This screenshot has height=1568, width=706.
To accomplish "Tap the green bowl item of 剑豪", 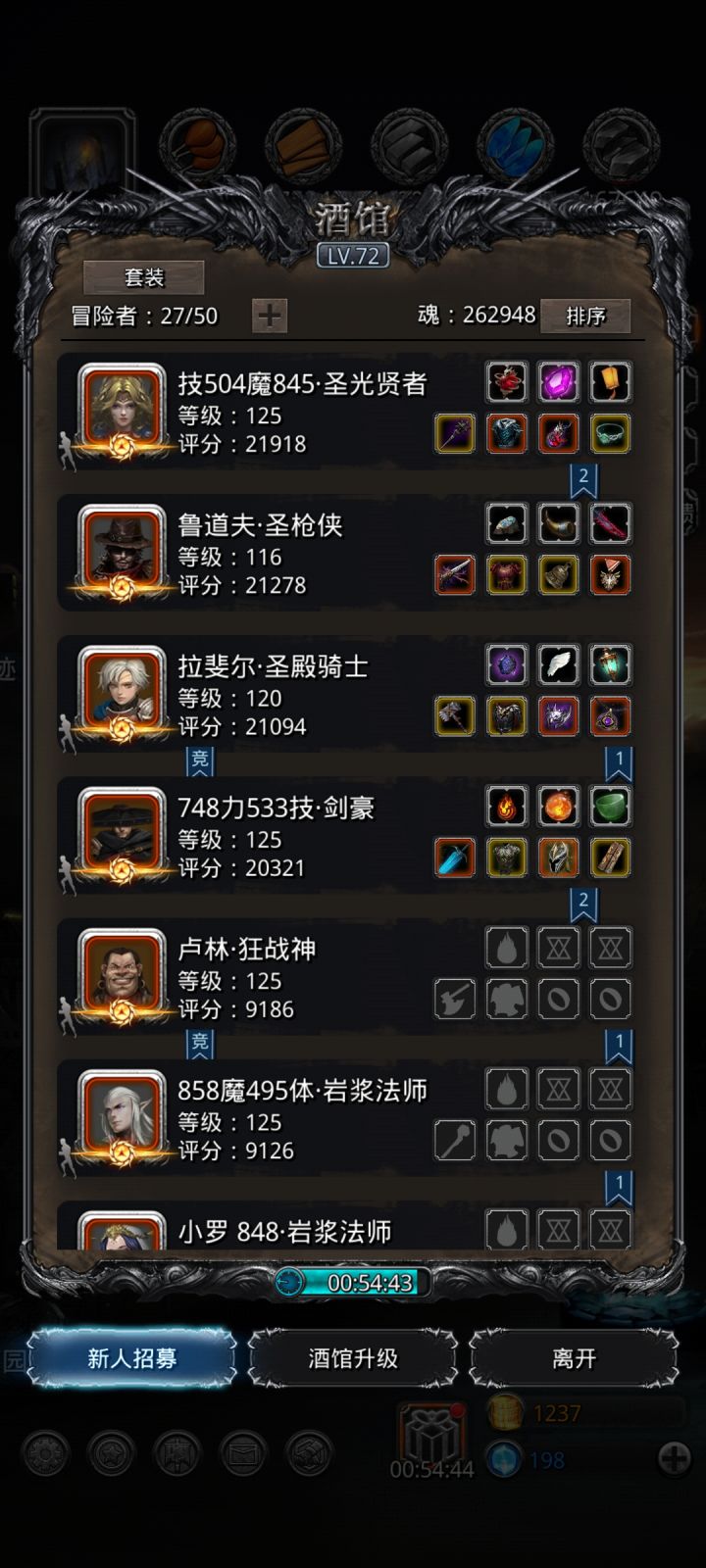I will tap(610, 807).
